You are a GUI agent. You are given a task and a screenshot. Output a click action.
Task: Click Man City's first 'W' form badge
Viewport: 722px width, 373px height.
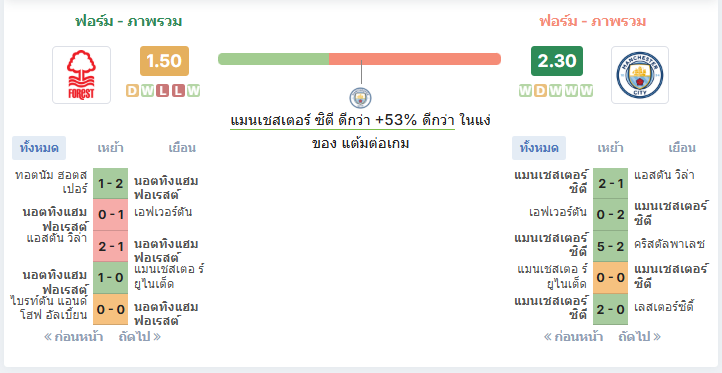coord(525,91)
